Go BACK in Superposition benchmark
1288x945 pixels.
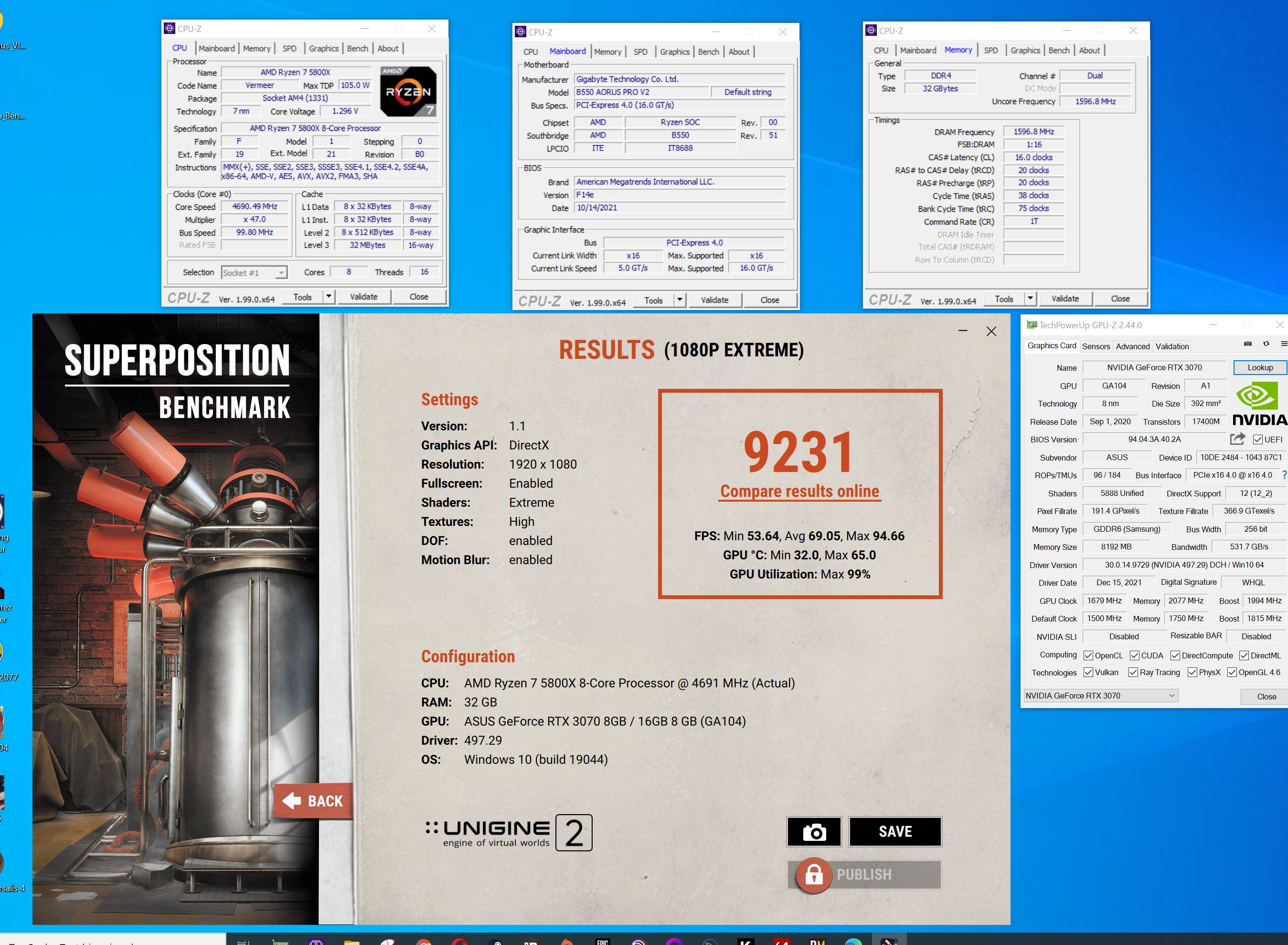pos(313,801)
